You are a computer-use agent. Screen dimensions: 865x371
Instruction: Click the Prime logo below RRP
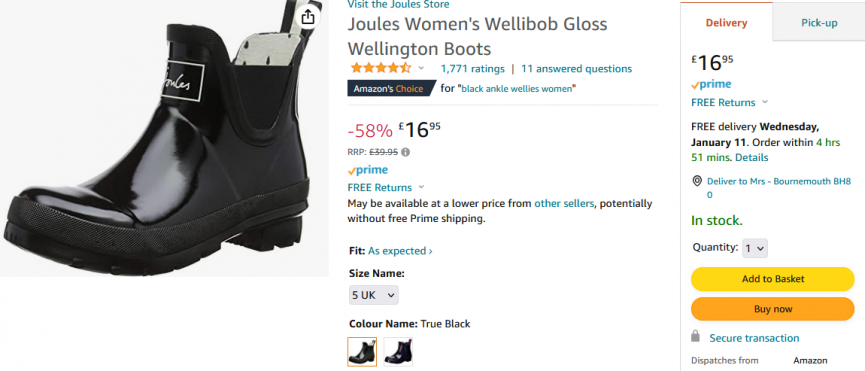(x=367, y=170)
